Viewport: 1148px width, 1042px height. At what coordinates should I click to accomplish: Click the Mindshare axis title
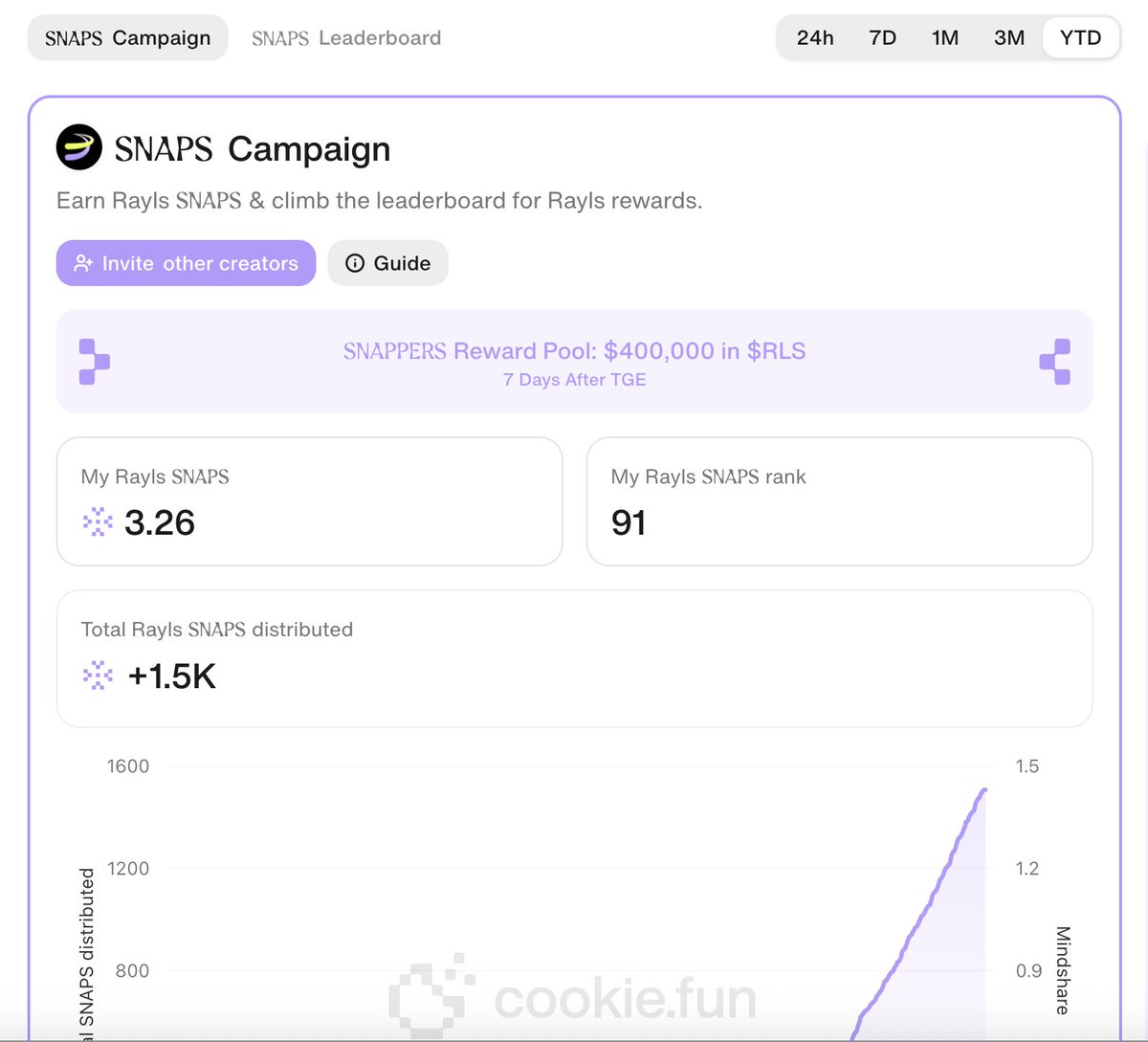coord(1062,970)
